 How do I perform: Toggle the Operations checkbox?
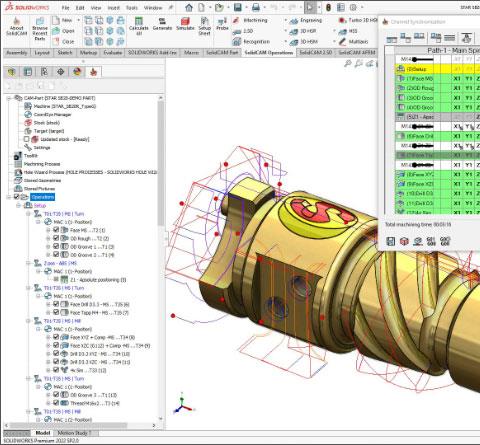(x=16, y=197)
